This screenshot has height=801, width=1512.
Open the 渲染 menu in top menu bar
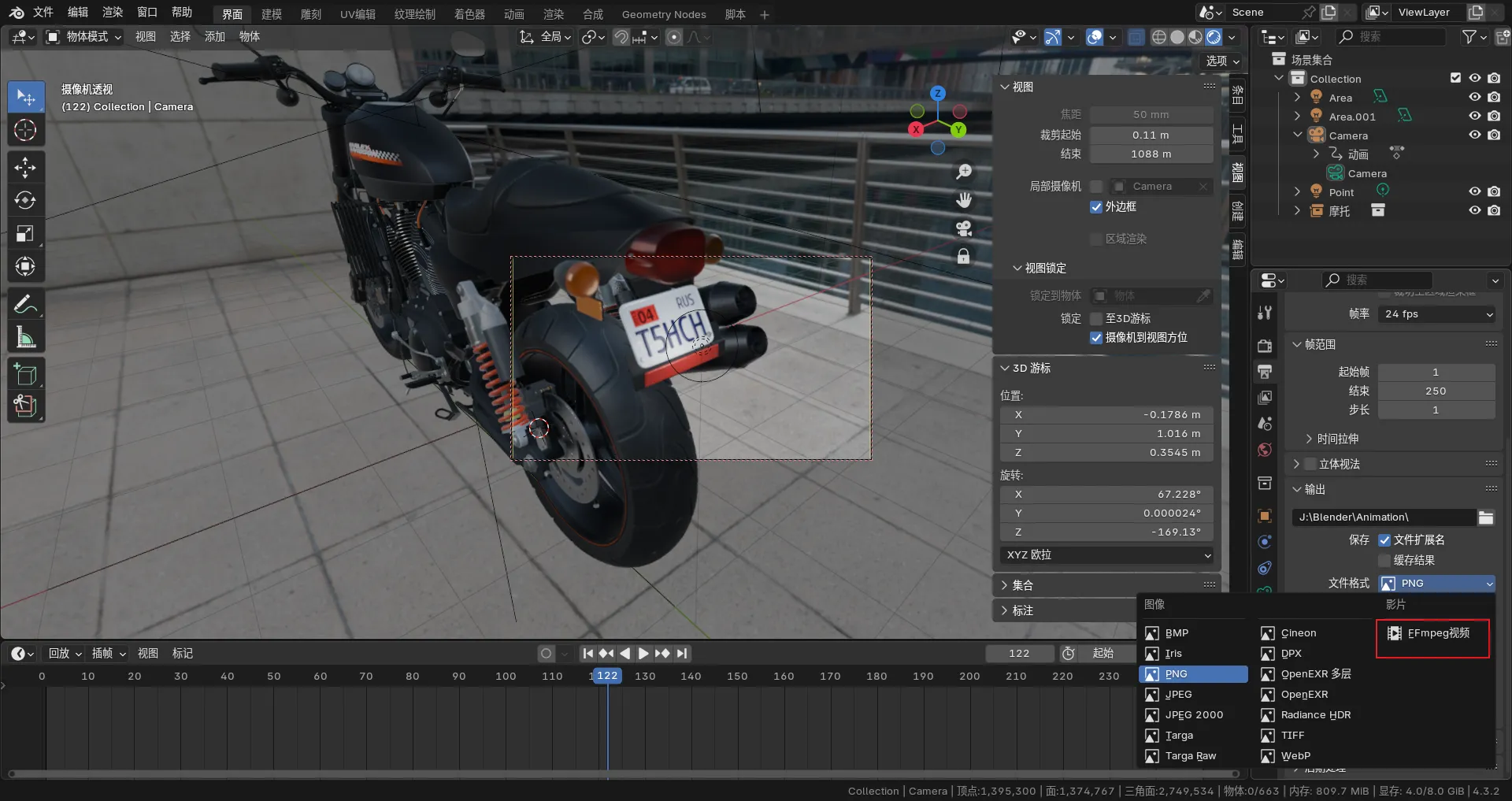point(113,13)
